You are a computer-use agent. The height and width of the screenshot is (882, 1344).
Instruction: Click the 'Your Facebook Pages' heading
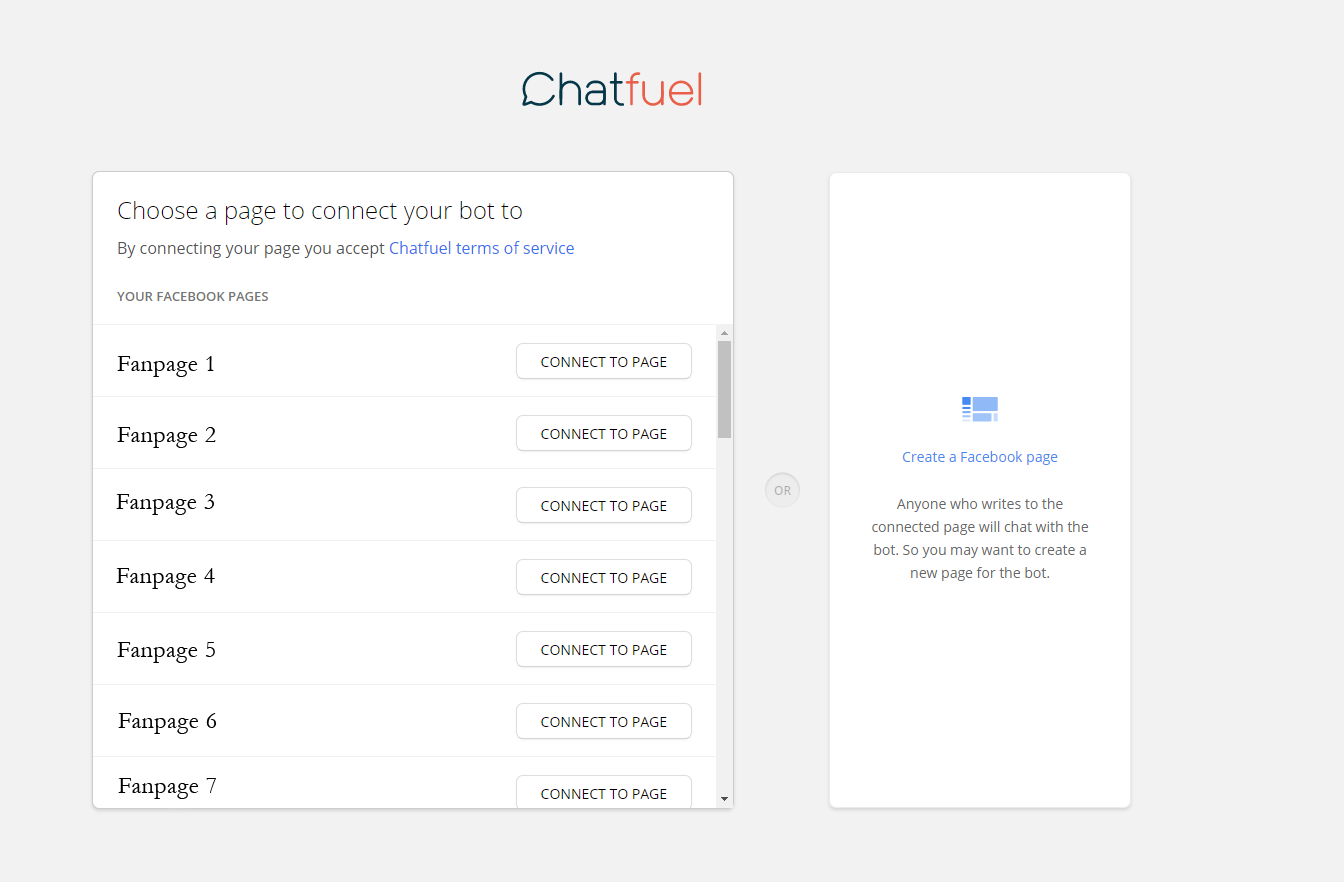click(192, 296)
